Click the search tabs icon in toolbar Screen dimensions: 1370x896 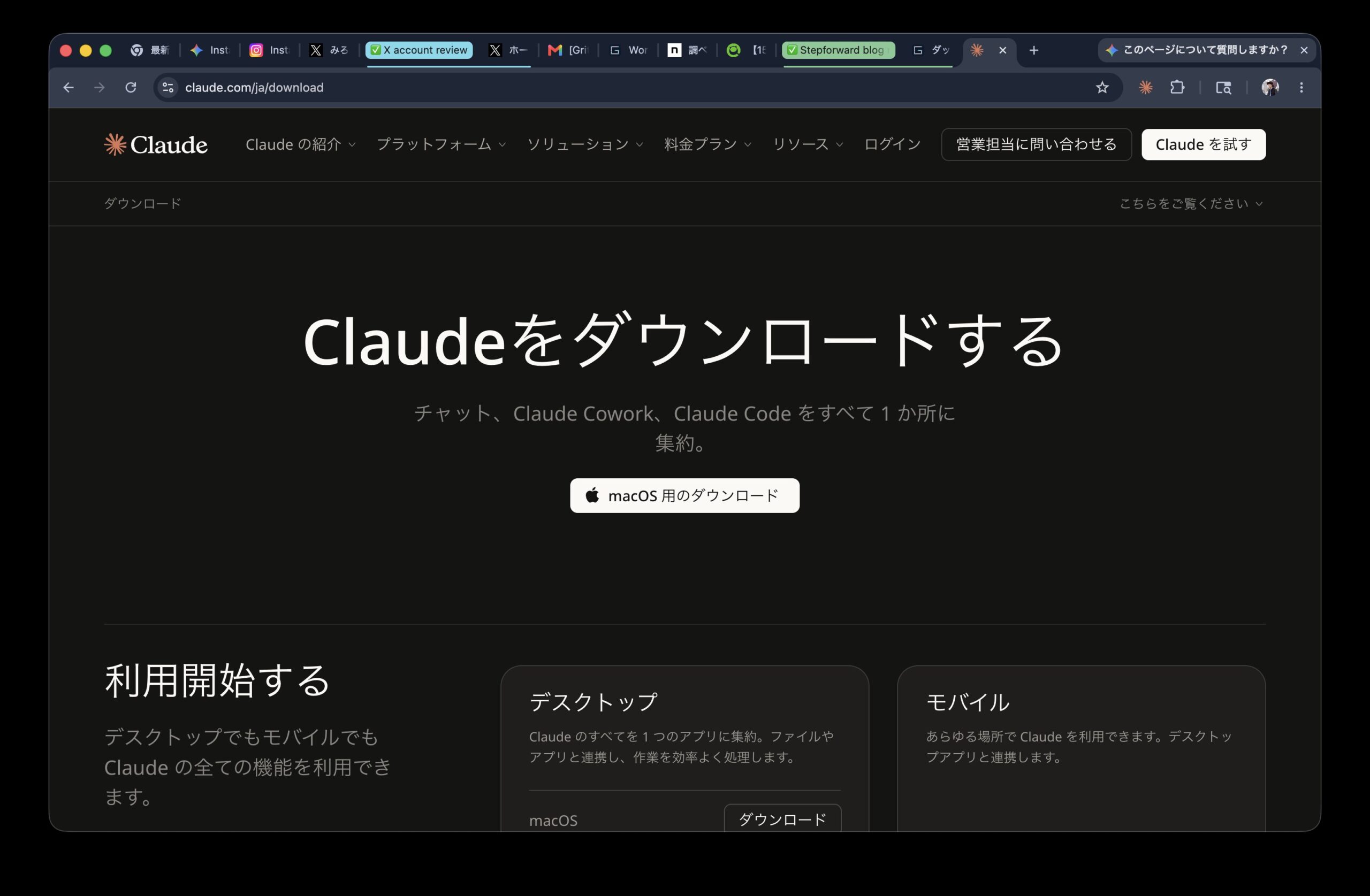point(1223,88)
